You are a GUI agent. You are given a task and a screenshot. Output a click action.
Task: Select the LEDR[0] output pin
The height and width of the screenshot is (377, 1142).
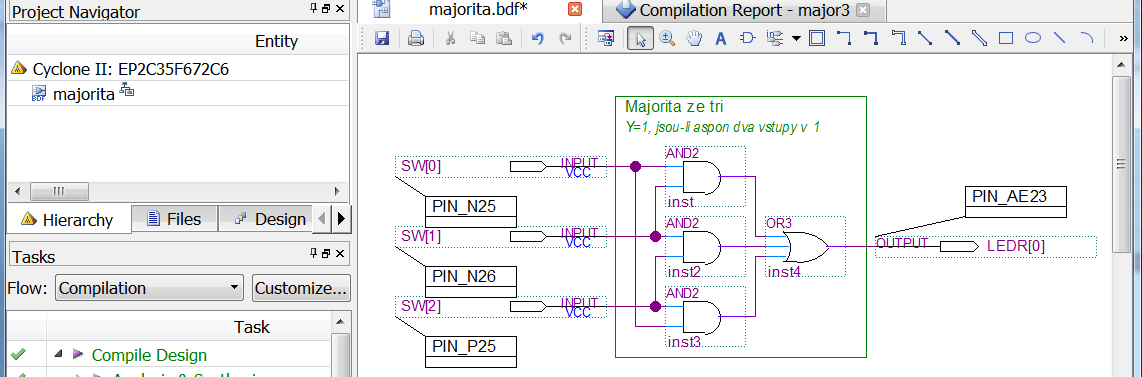click(x=986, y=246)
